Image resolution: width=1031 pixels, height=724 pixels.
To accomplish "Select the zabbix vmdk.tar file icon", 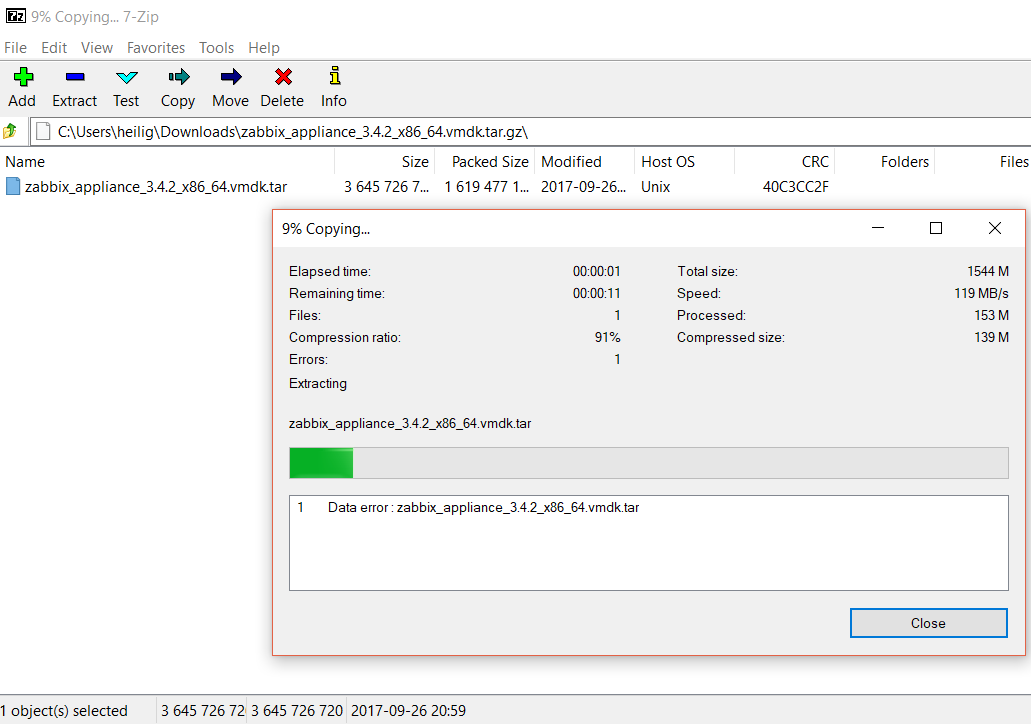I will point(12,187).
